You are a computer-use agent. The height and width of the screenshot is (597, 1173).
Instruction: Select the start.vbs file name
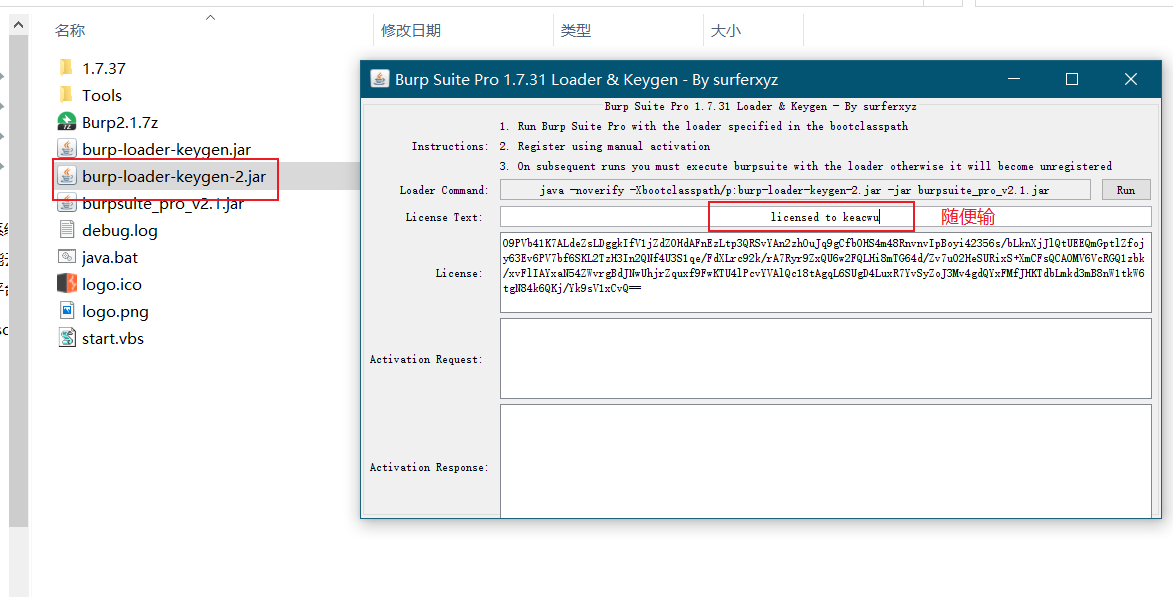[113, 338]
